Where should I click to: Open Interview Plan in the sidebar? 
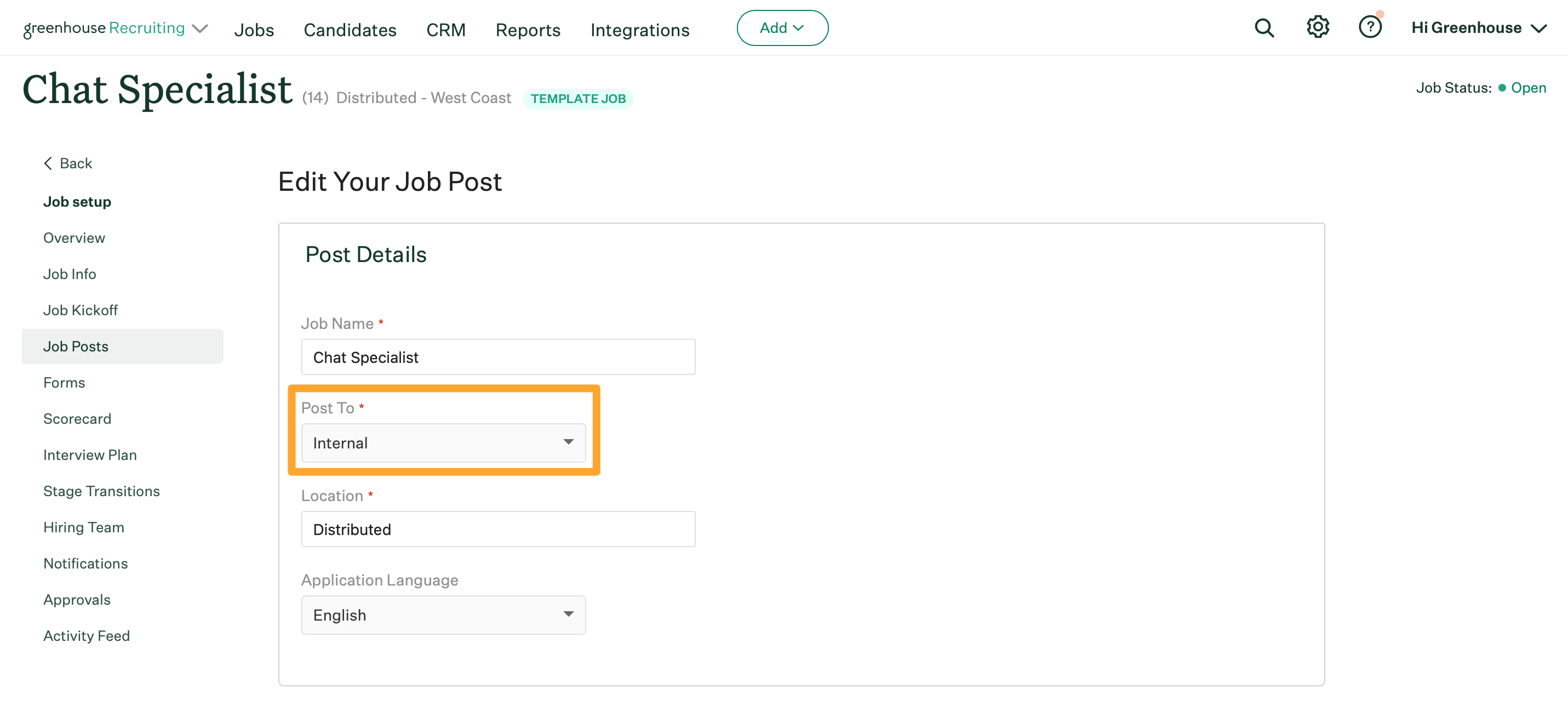[90, 454]
